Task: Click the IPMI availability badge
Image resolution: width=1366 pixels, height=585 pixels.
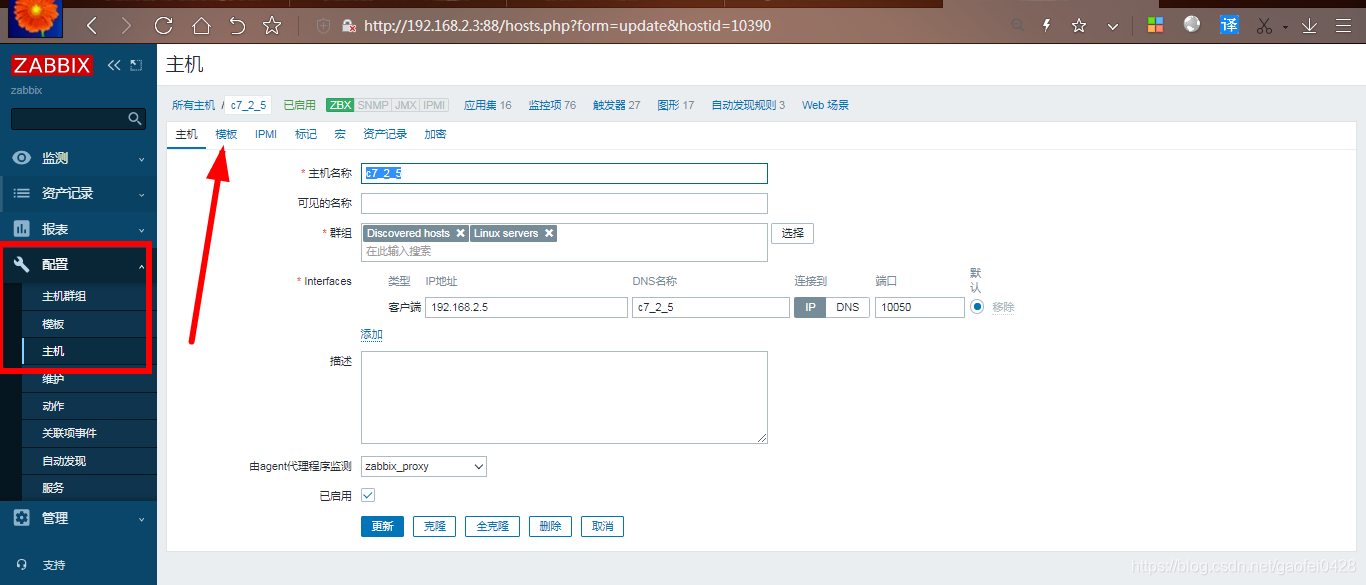Action: [434, 105]
